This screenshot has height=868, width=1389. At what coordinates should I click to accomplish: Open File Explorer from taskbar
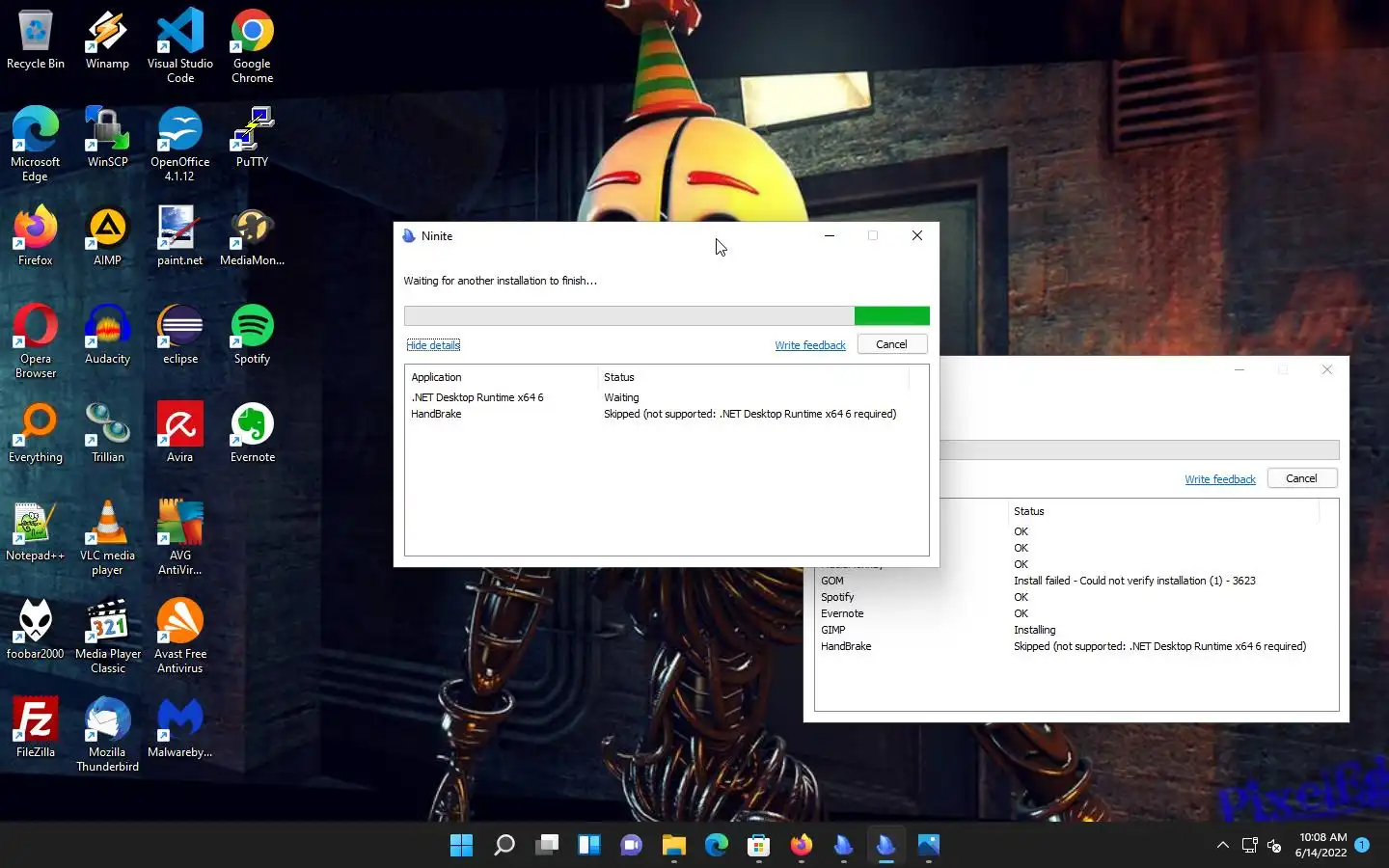click(674, 846)
